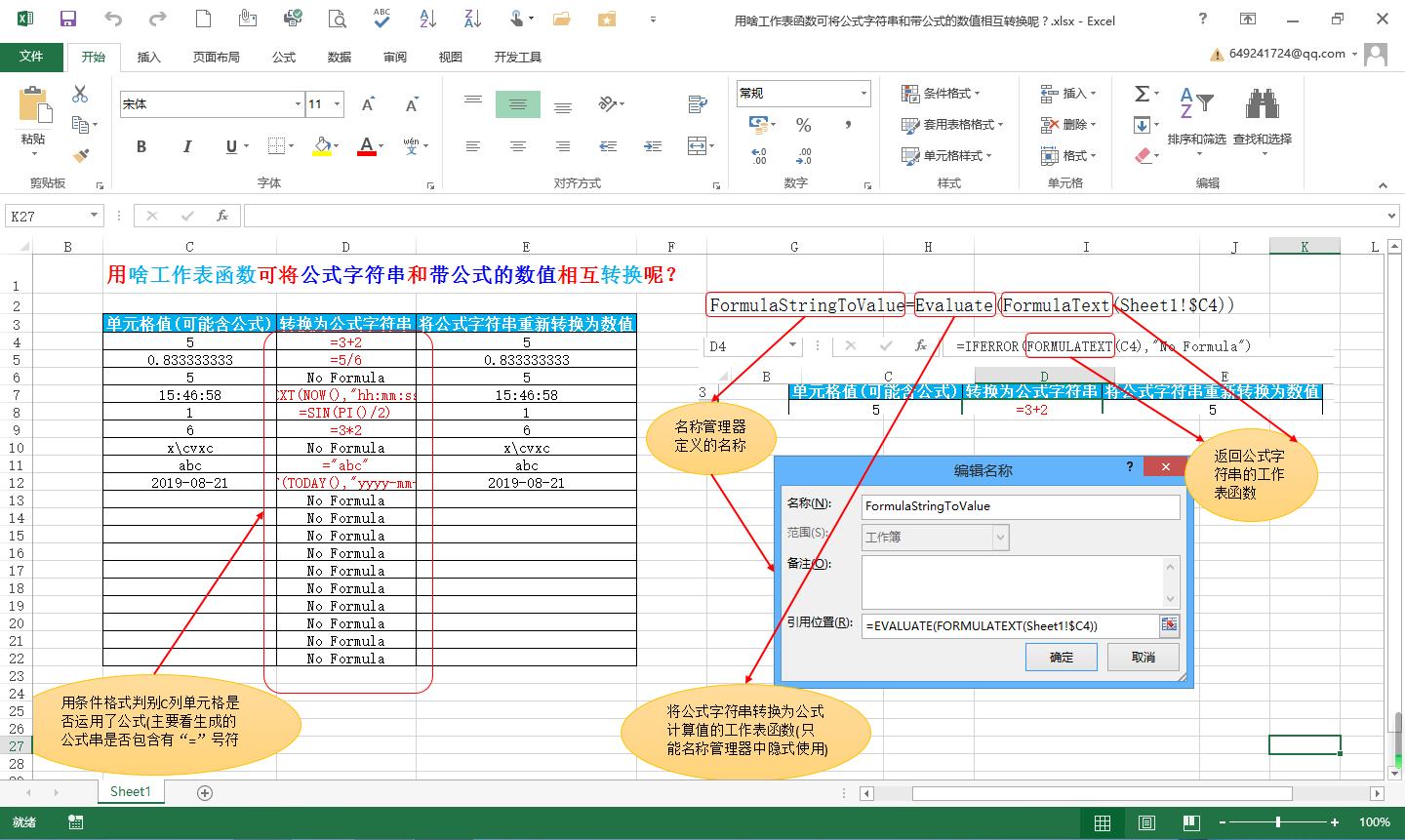Click the AutoSum icon
Viewport: 1405px width, 840px height.
[1143, 93]
